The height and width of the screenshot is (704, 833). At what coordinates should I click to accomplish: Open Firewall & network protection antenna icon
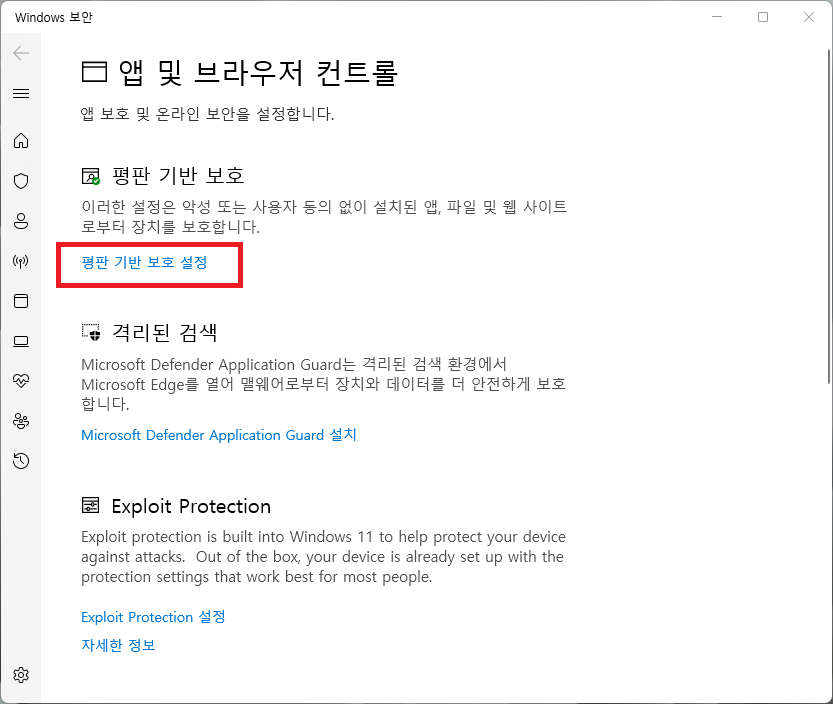click(21, 261)
